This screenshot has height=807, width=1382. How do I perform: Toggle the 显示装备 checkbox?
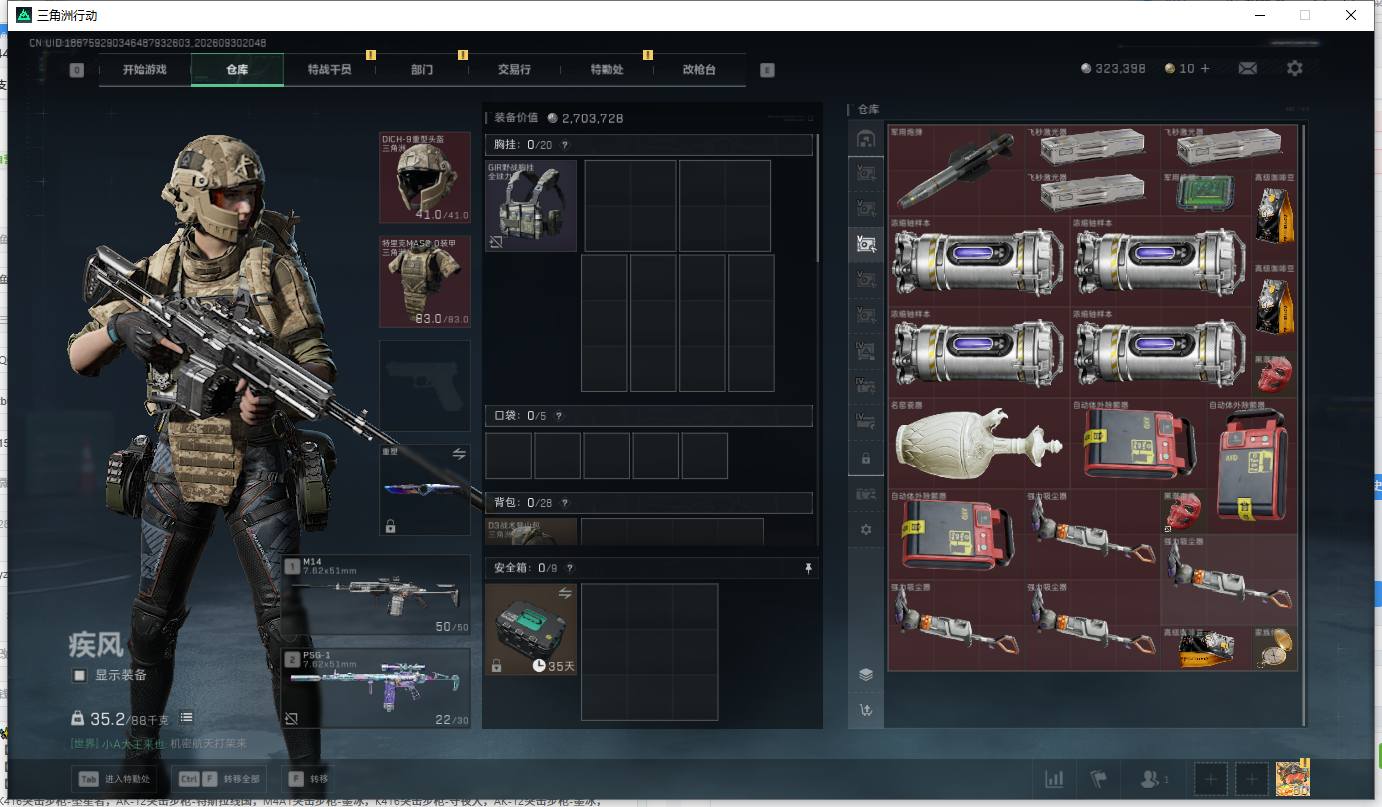coord(79,675)
